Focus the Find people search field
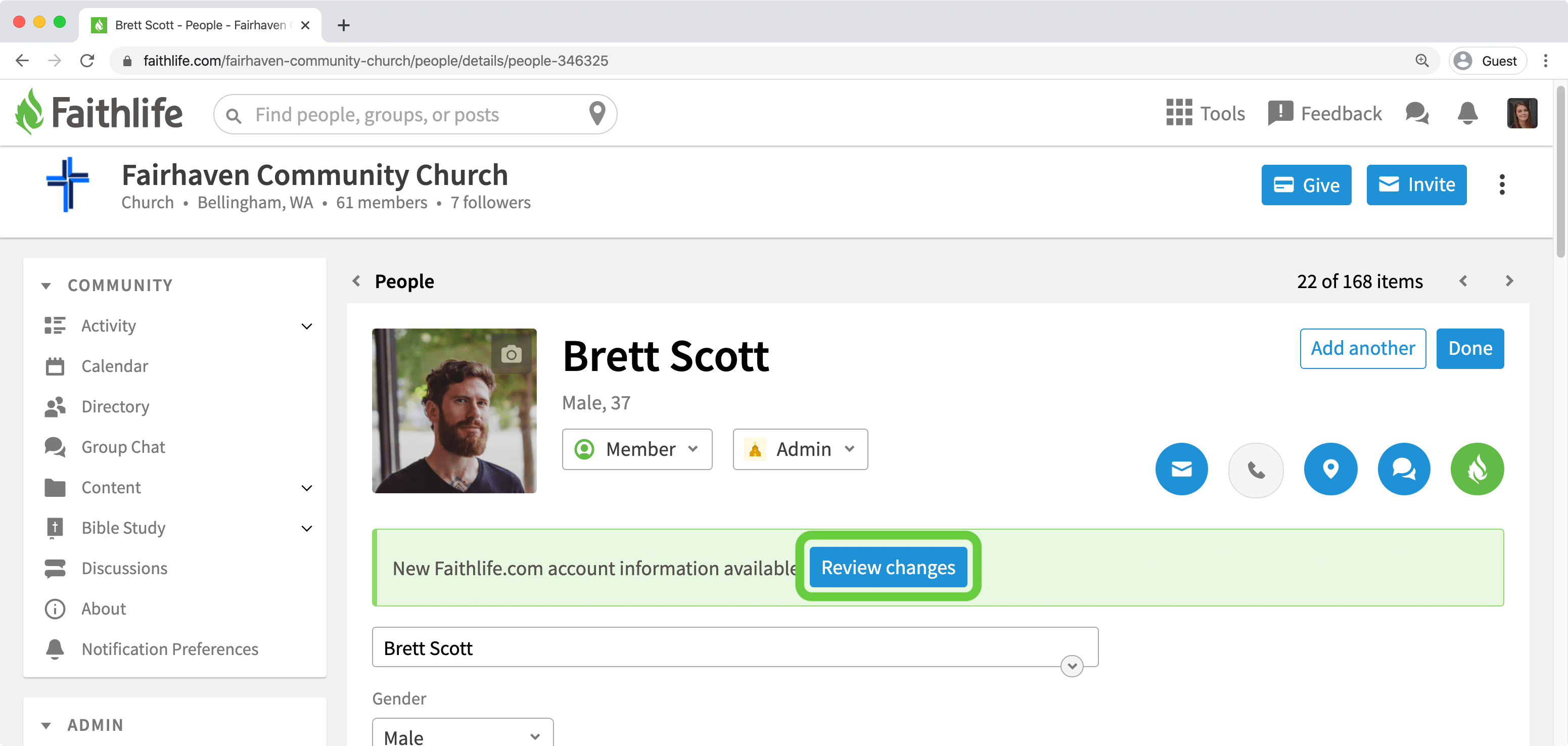Image resolution: width=1568 pixels, height=746 pixels. (415, 114)
